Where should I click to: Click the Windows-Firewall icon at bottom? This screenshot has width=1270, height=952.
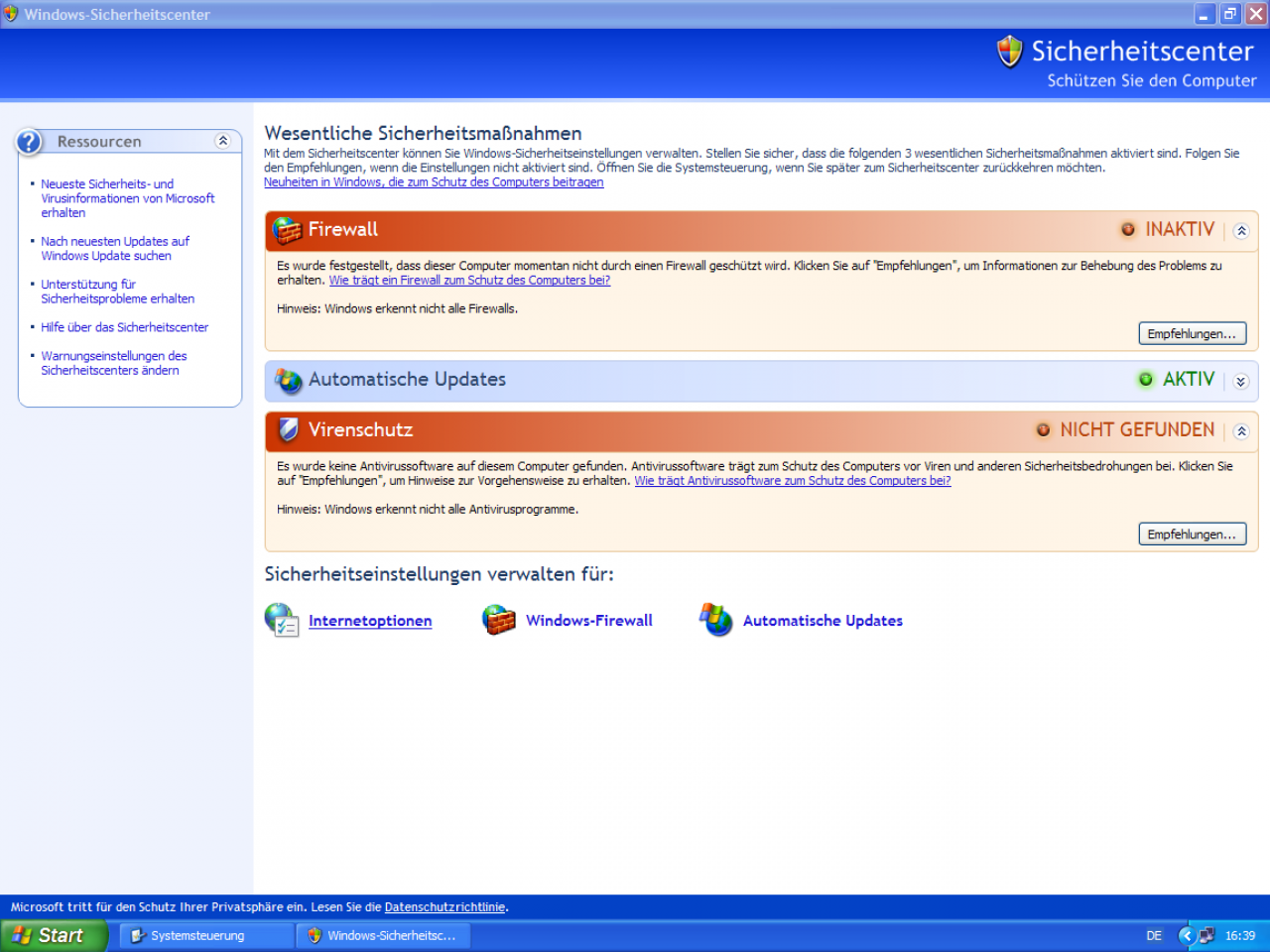point(499,620)
